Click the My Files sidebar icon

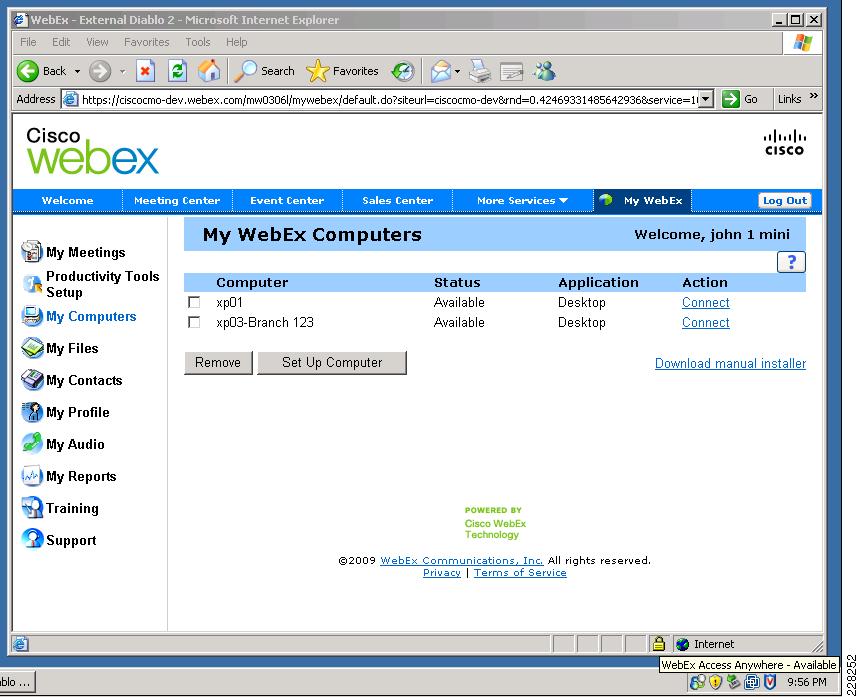(x=32, y=348)
